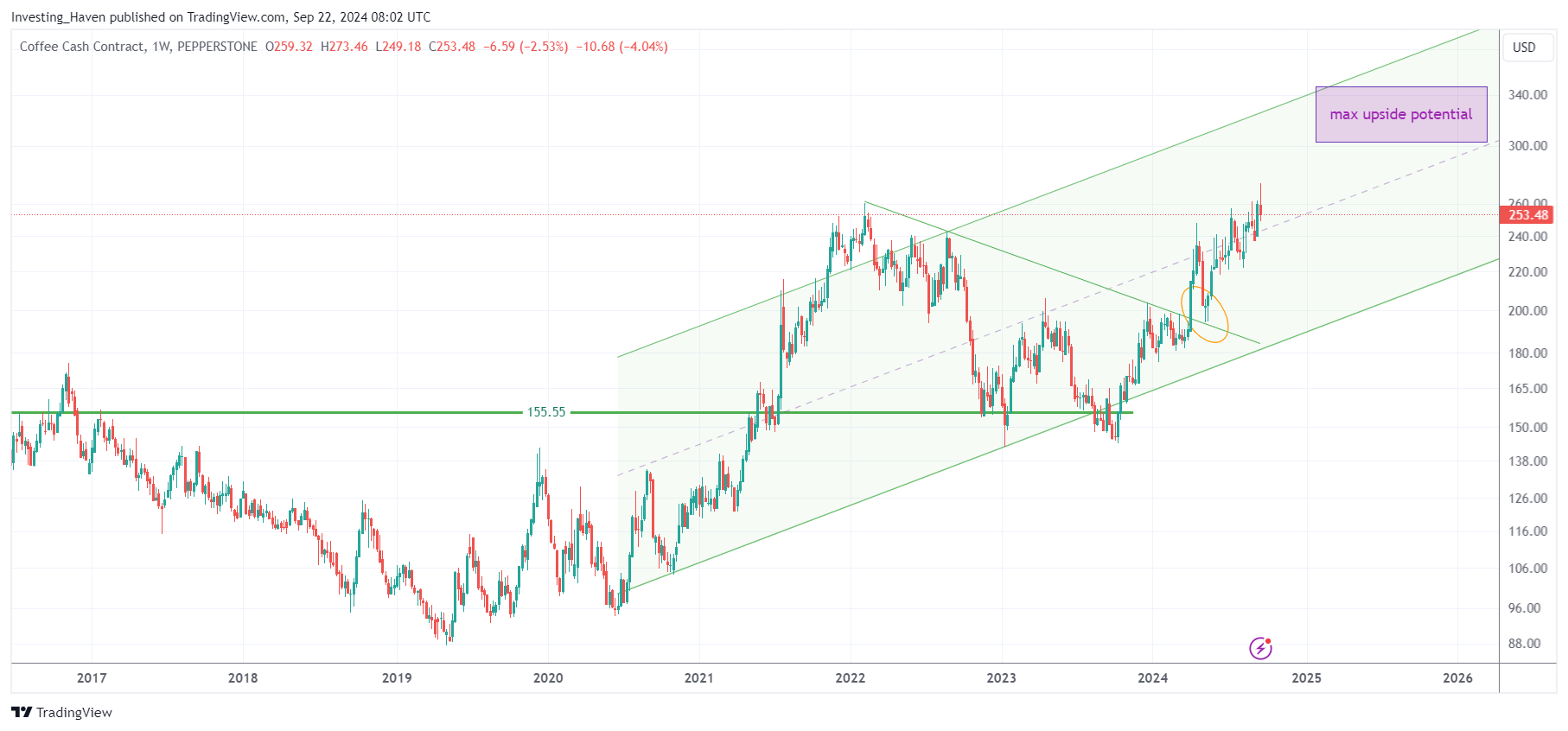Click the 150.00 price axis label
This screenshot has width=1568, height=731.
[1527, 428]
